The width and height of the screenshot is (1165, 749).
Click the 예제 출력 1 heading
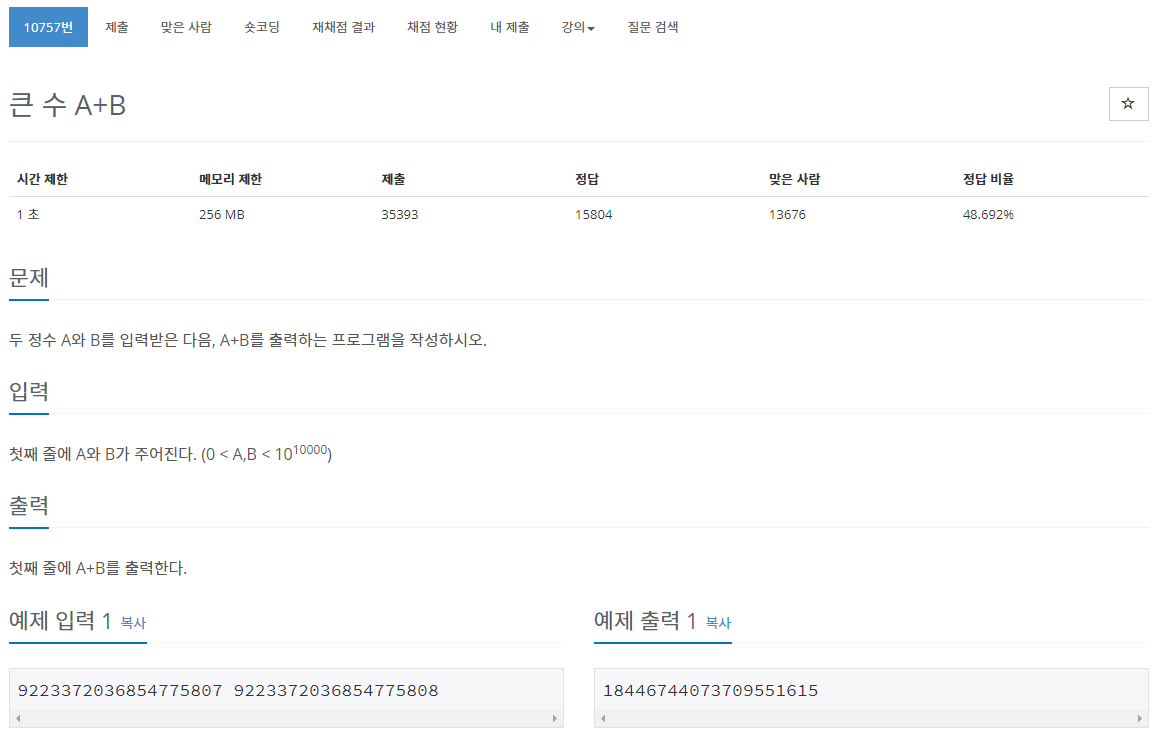click(645, 620)
